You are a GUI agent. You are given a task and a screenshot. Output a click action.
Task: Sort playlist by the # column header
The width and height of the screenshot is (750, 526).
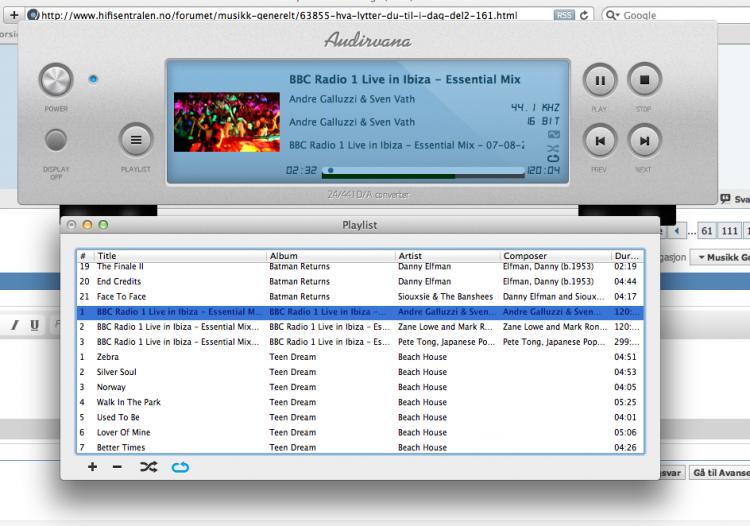(85, 256)
